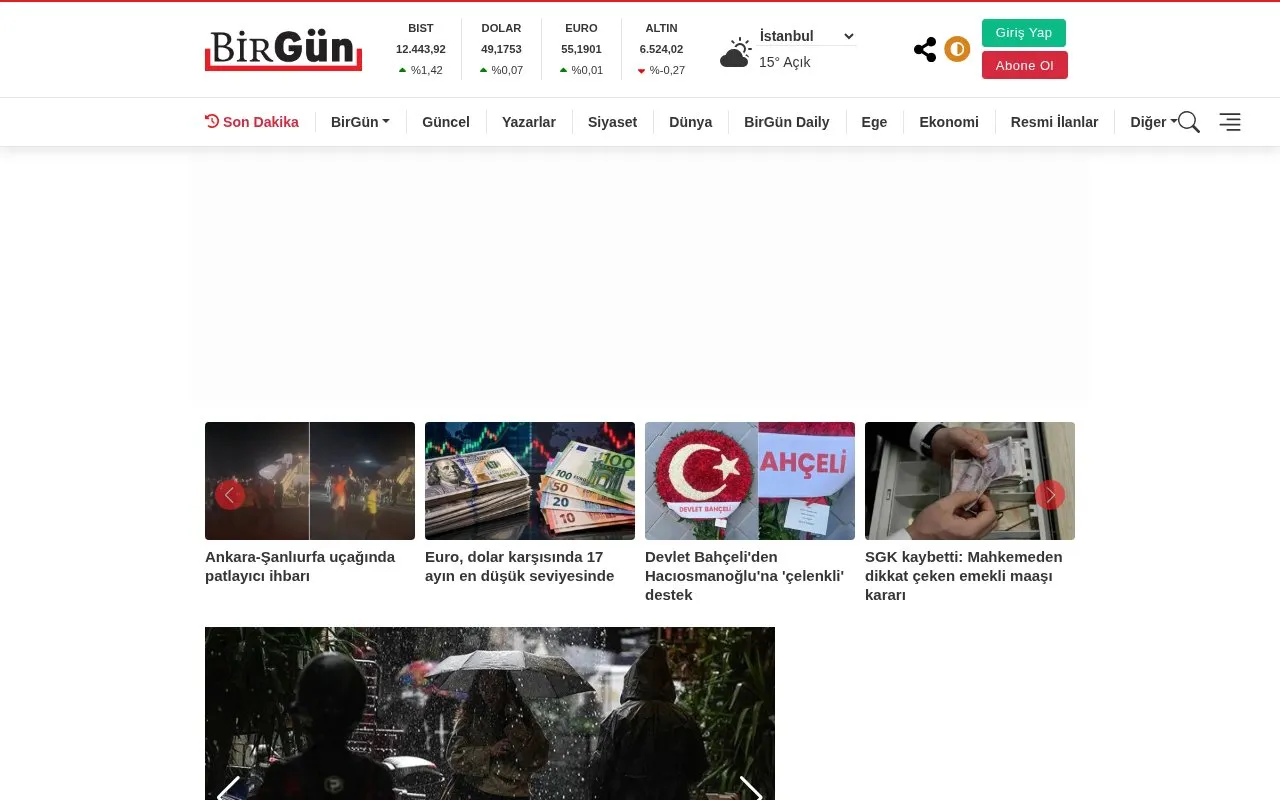Image resolution: width=1280 pixels, height=800 pixels.
Task: Click the DOLAR exchange rate value
Action: pyautogui.click(x=501, y=49)
